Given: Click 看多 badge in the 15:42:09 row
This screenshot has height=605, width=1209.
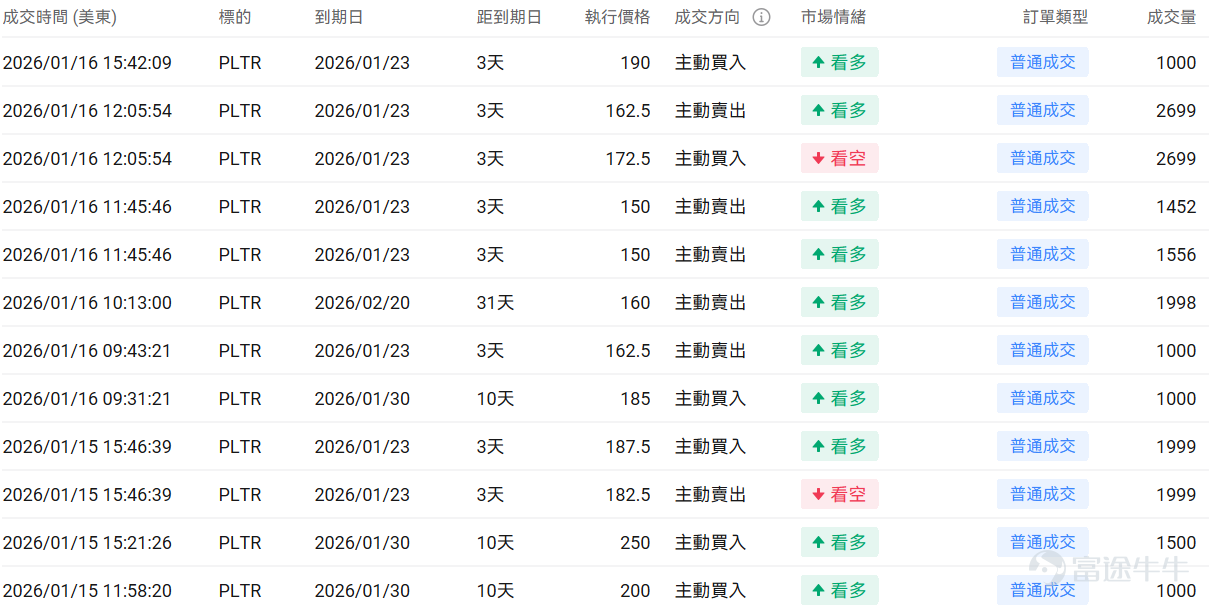Looking at the screenshot, I should (x=840, y=63).
